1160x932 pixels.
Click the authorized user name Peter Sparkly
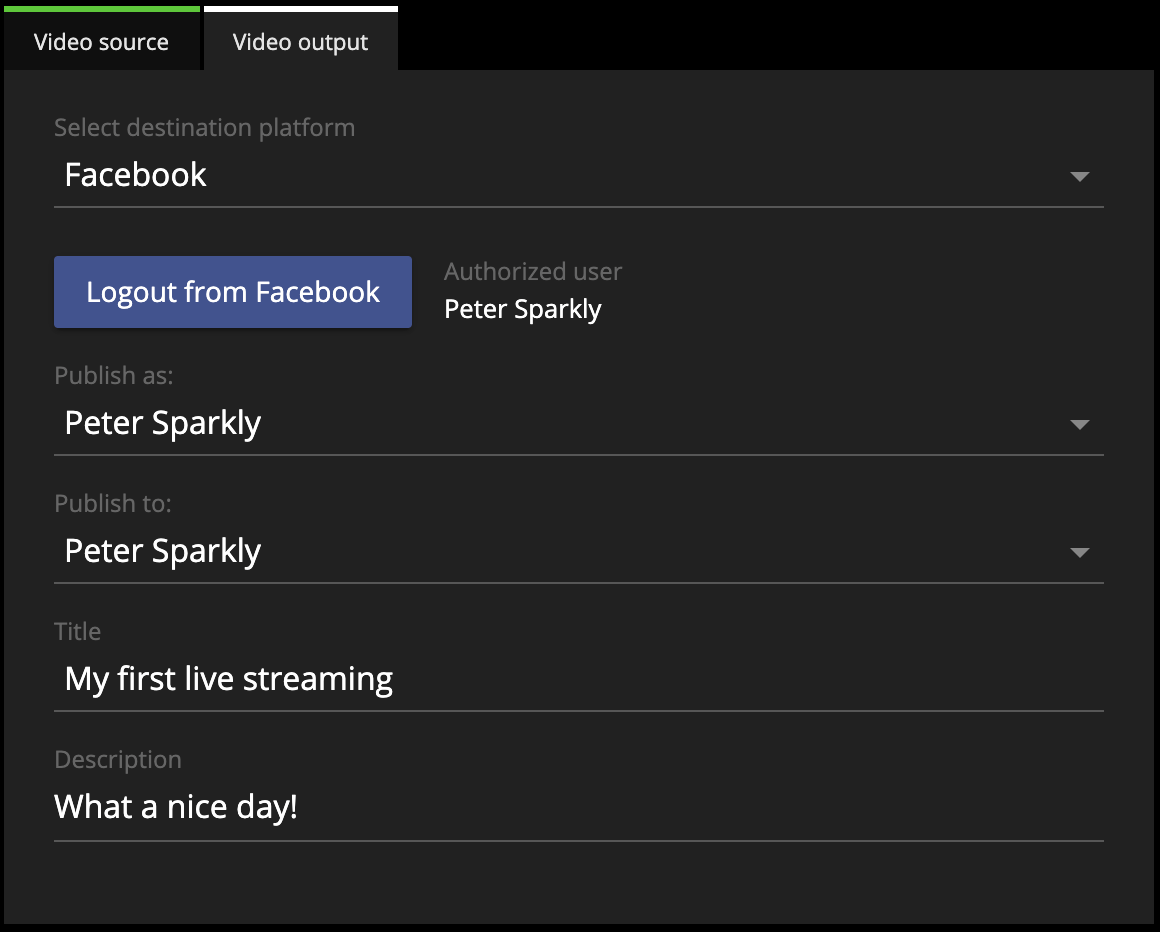click(x=523, y=309)
